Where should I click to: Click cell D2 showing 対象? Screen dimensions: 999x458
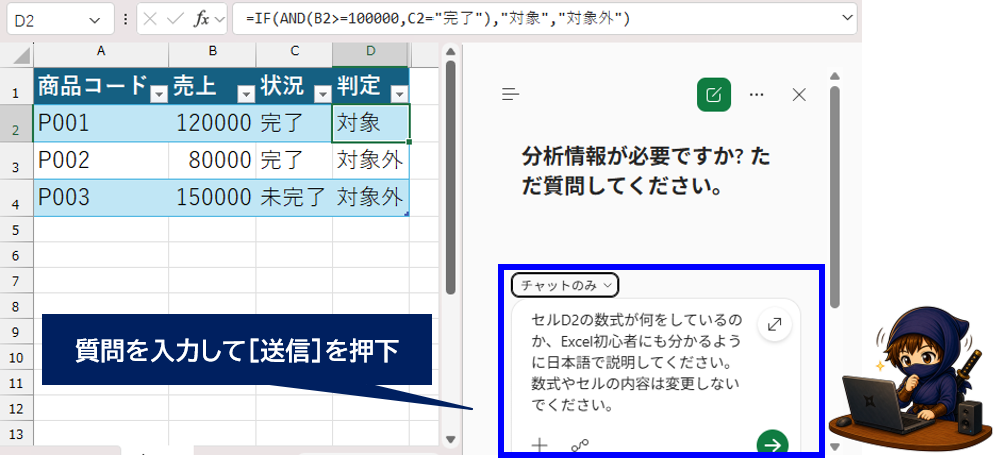[370, 124]
